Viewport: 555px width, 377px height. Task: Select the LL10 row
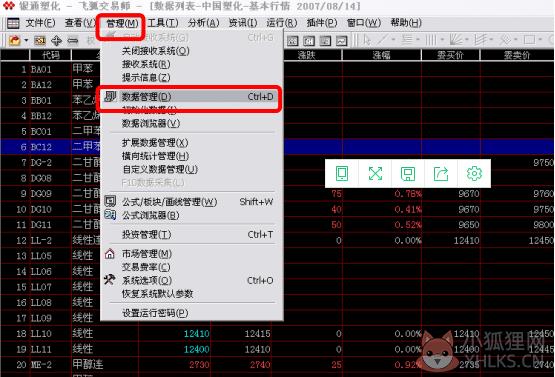point(277,333)
